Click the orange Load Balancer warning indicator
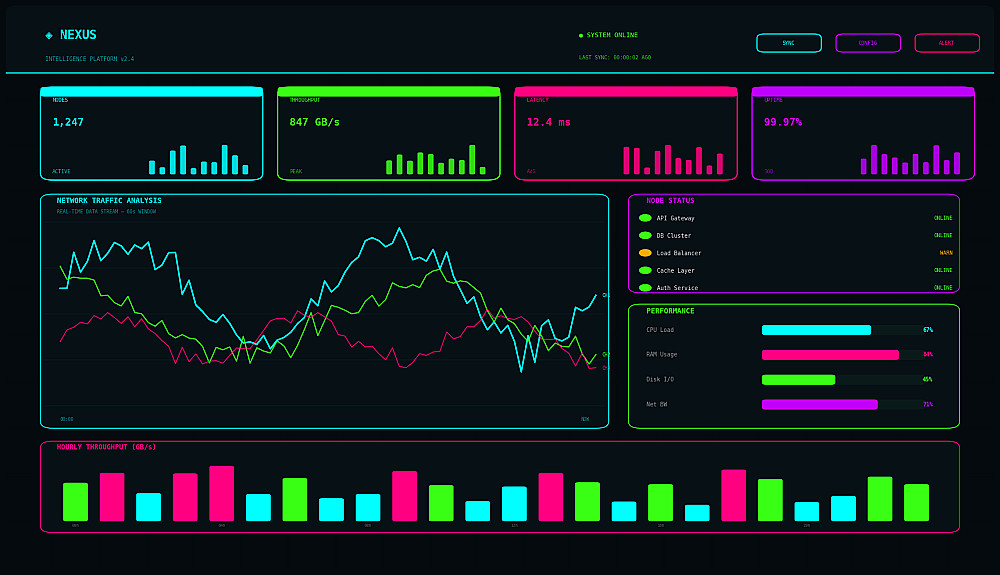 coord(645,253)
